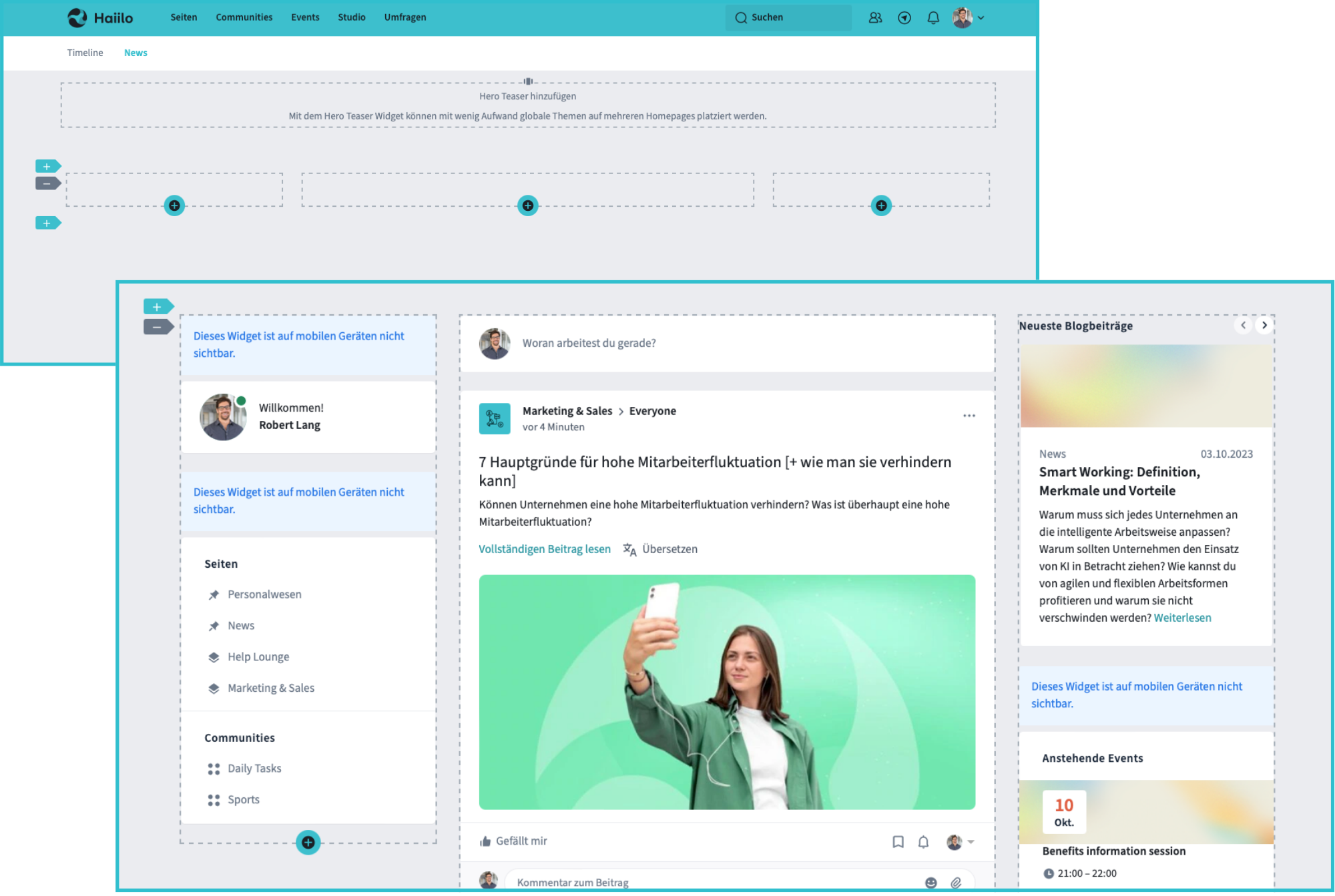Click the October 10 event date badge
Screen dimensions: 1335x896
pos(1064,811)
